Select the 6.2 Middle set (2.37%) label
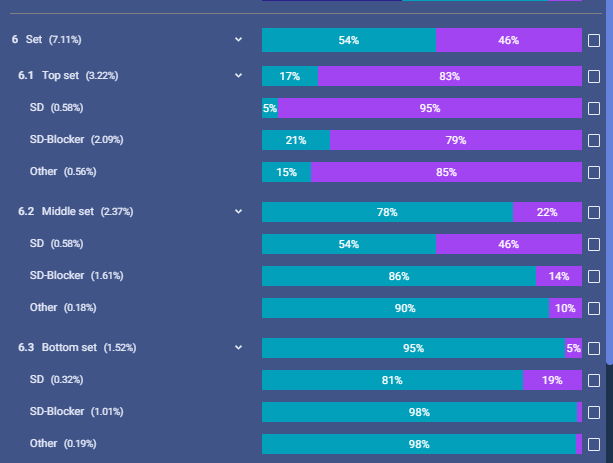613x463 pixels. [x=75, y=212]
